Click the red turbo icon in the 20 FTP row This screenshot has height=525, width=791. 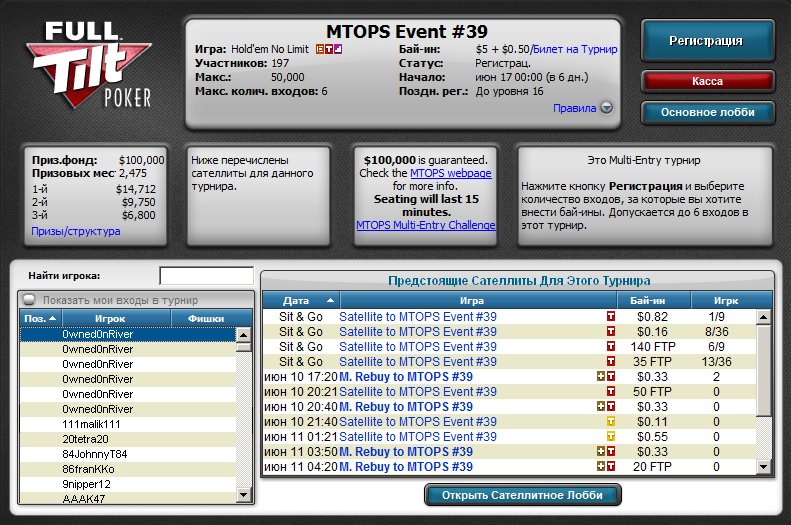point(611,466)
